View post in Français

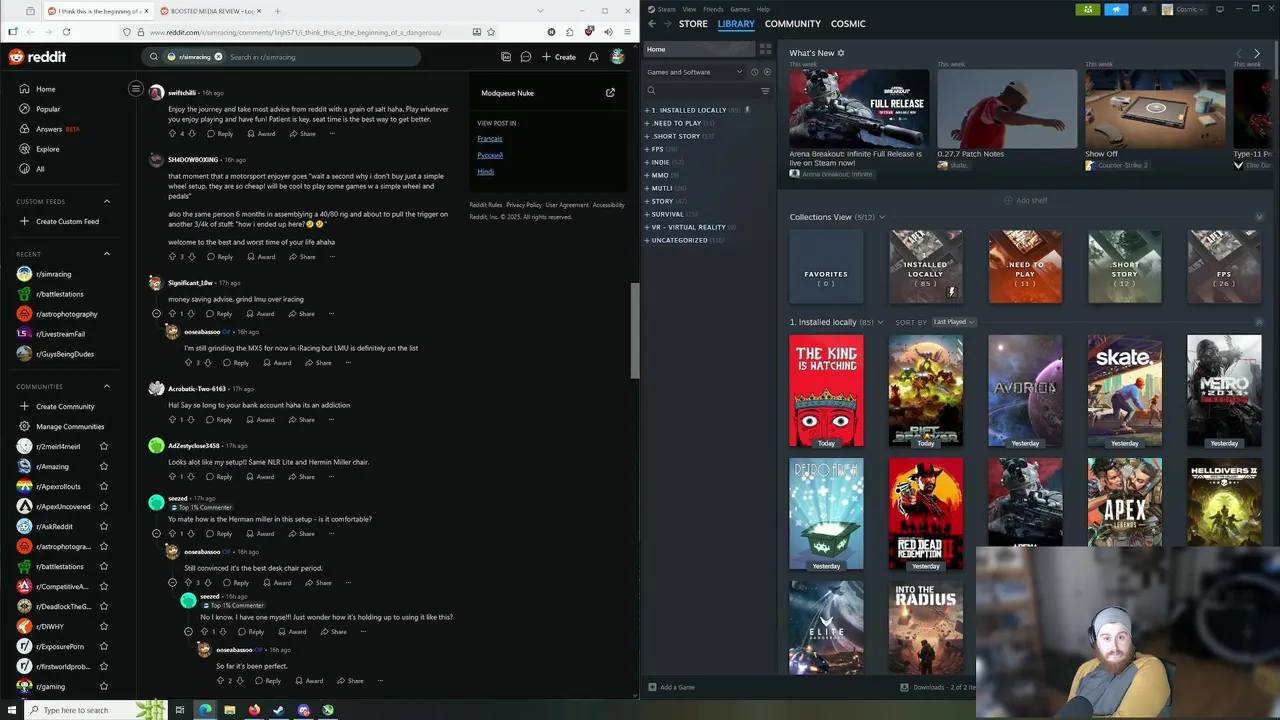pos(490,139)
